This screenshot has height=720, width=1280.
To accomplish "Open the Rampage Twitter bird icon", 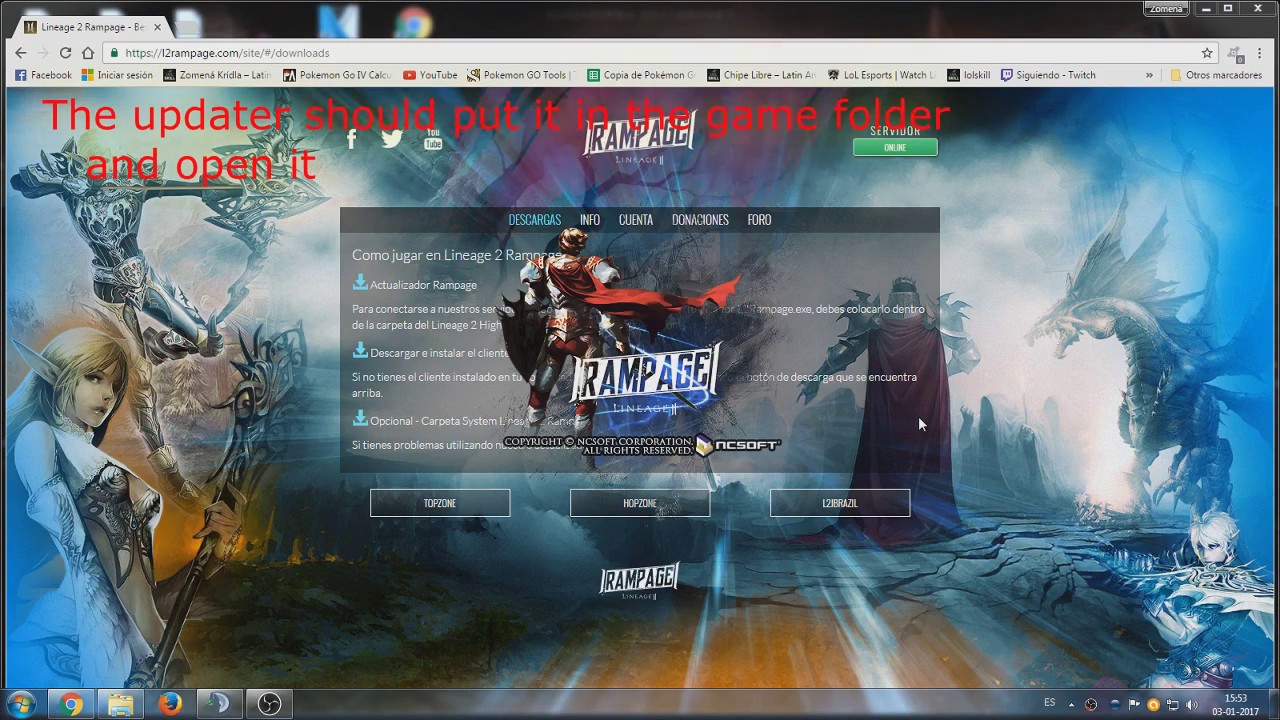I will click(x=392, y=139).
